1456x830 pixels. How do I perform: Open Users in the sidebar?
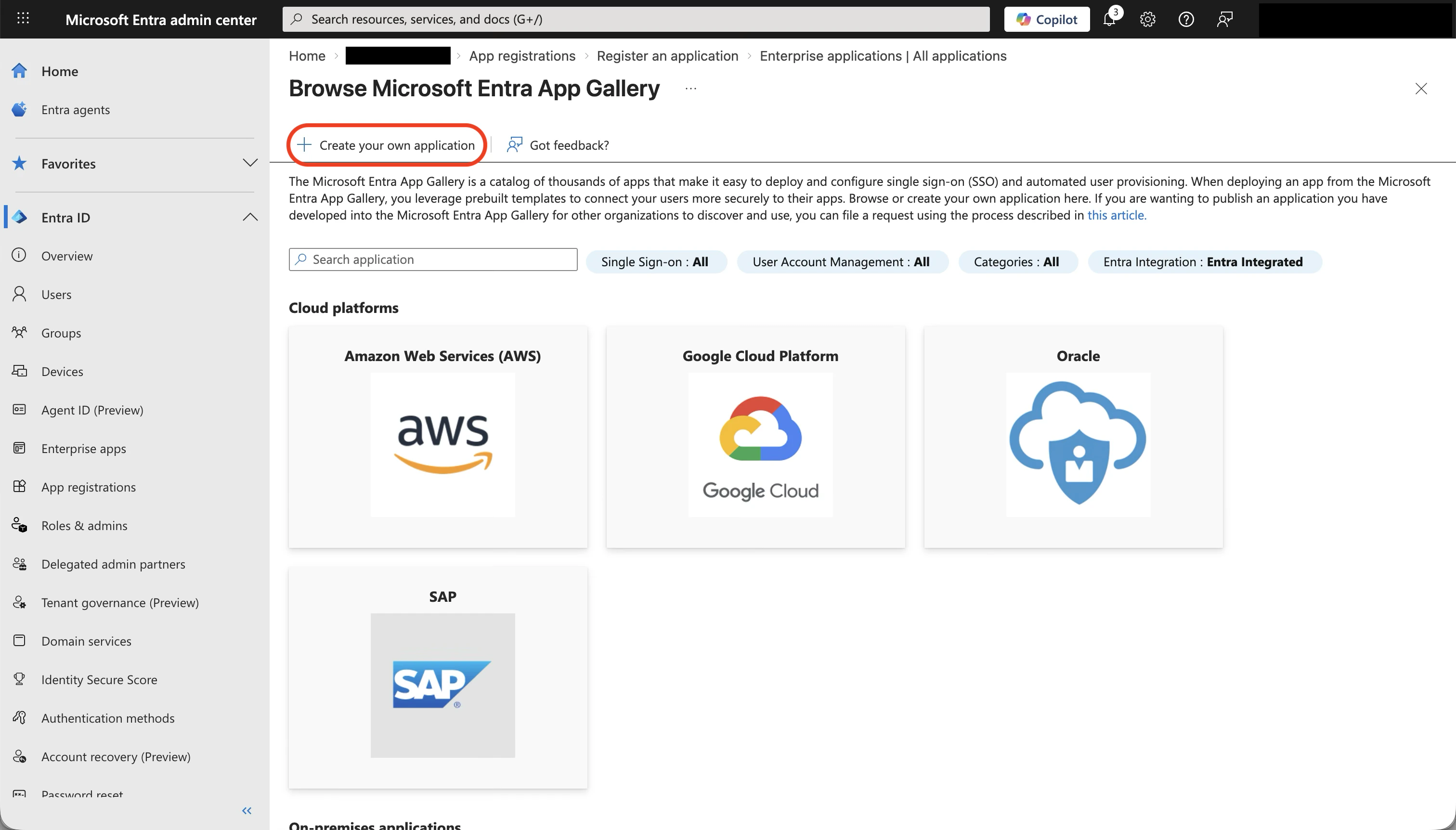[x=56, y=295]
